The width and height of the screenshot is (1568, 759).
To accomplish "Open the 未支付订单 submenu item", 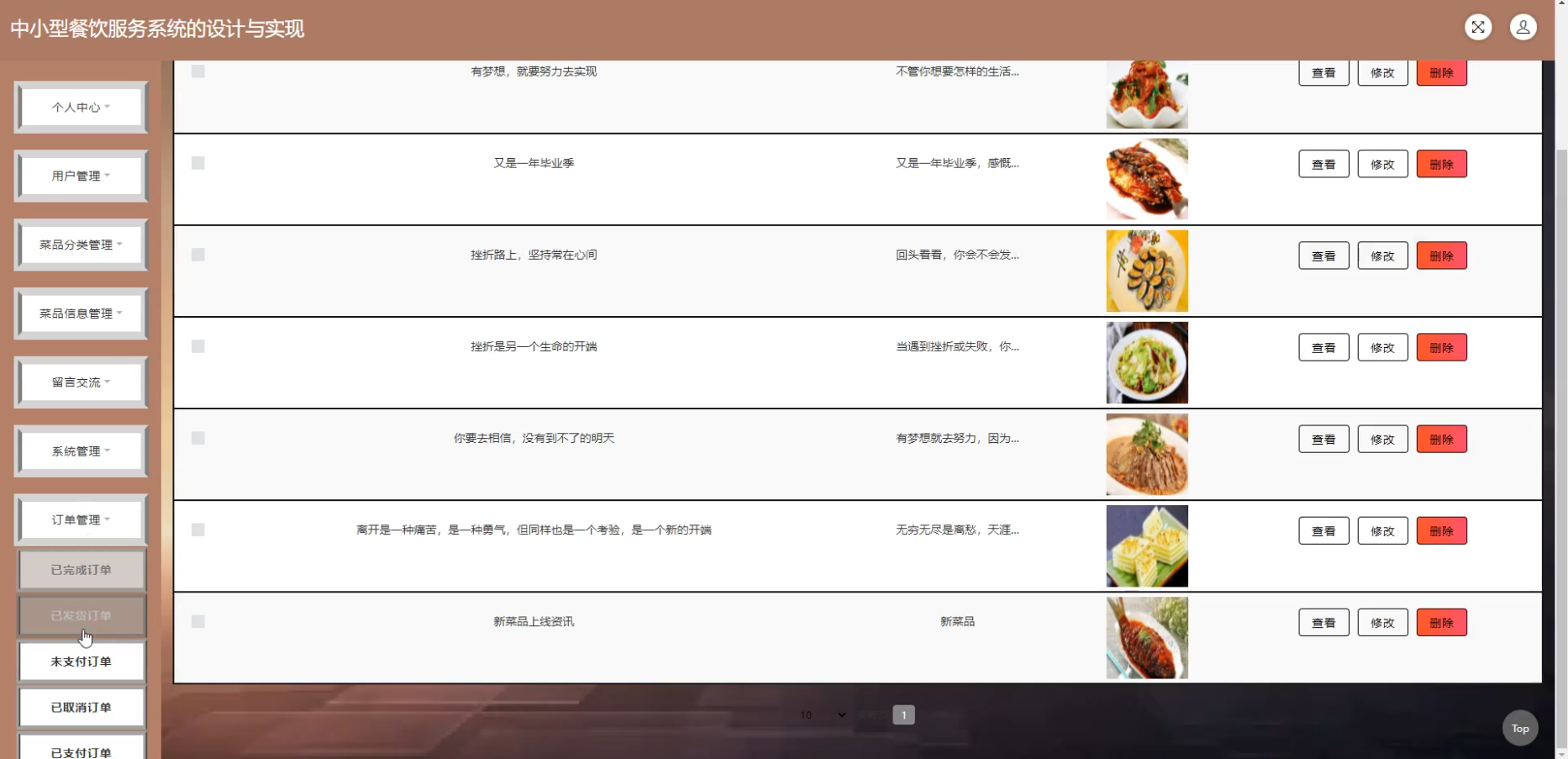I will coord(82,661).
